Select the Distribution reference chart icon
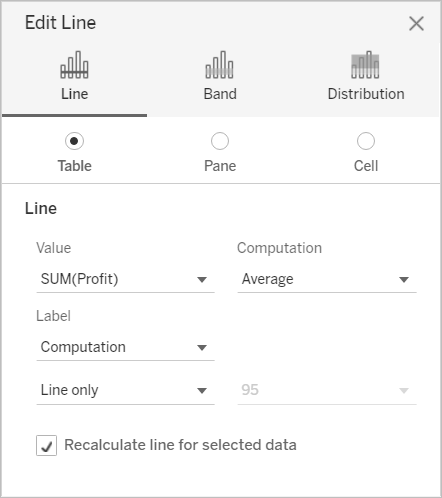The width and height of the screenshot is (442, 498). (365, 65)
